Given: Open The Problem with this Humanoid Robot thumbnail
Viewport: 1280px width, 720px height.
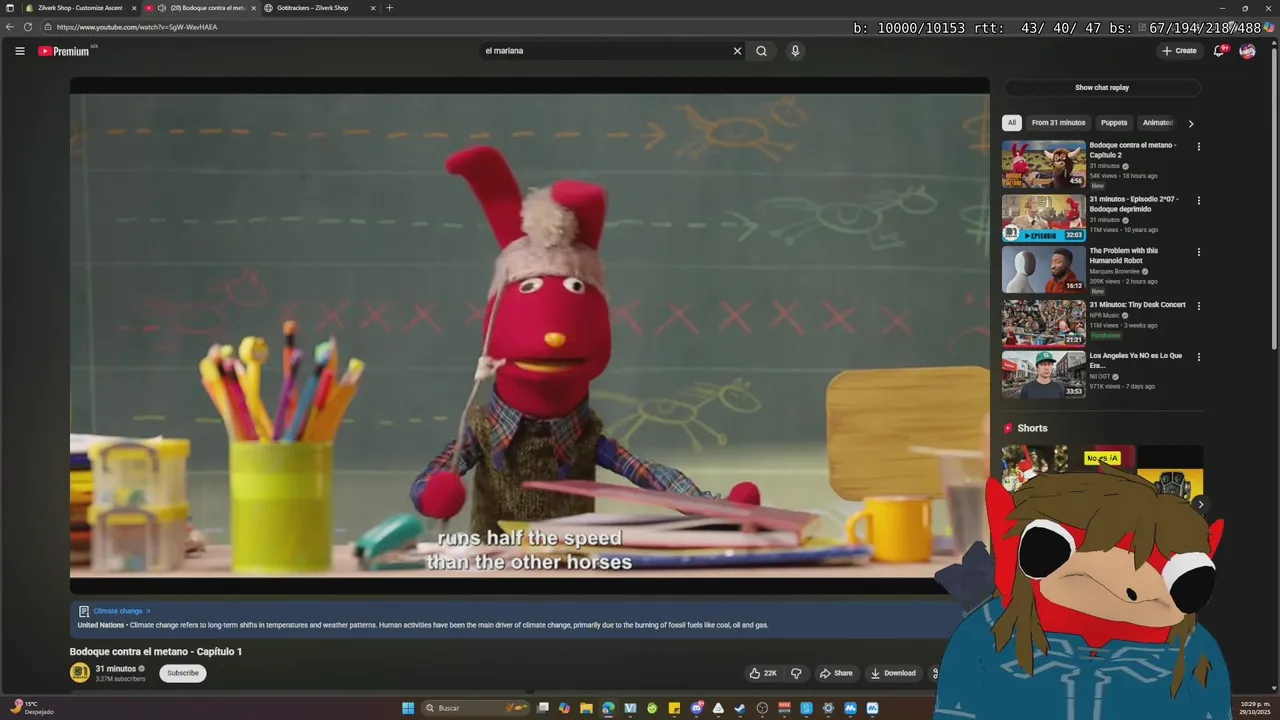Looking at the screenshot, I should pos(1044,269).
